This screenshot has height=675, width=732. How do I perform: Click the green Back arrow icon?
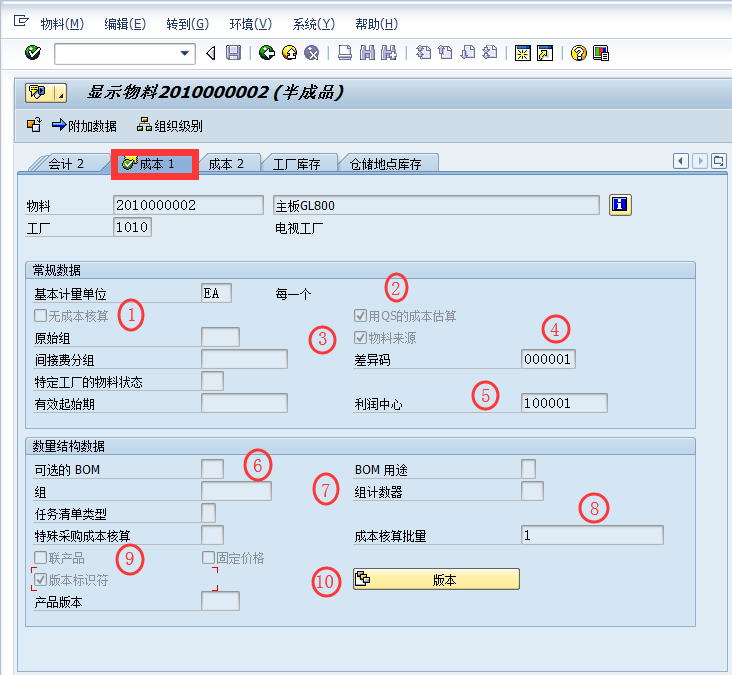point(267,53)
